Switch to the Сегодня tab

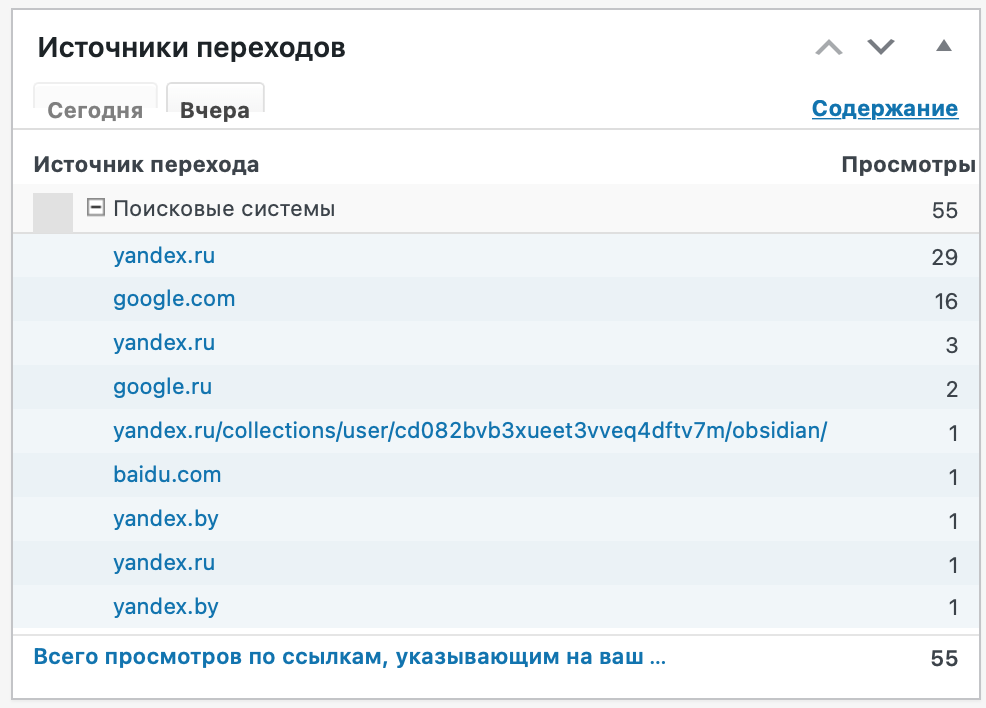click(x=95, y=110)
